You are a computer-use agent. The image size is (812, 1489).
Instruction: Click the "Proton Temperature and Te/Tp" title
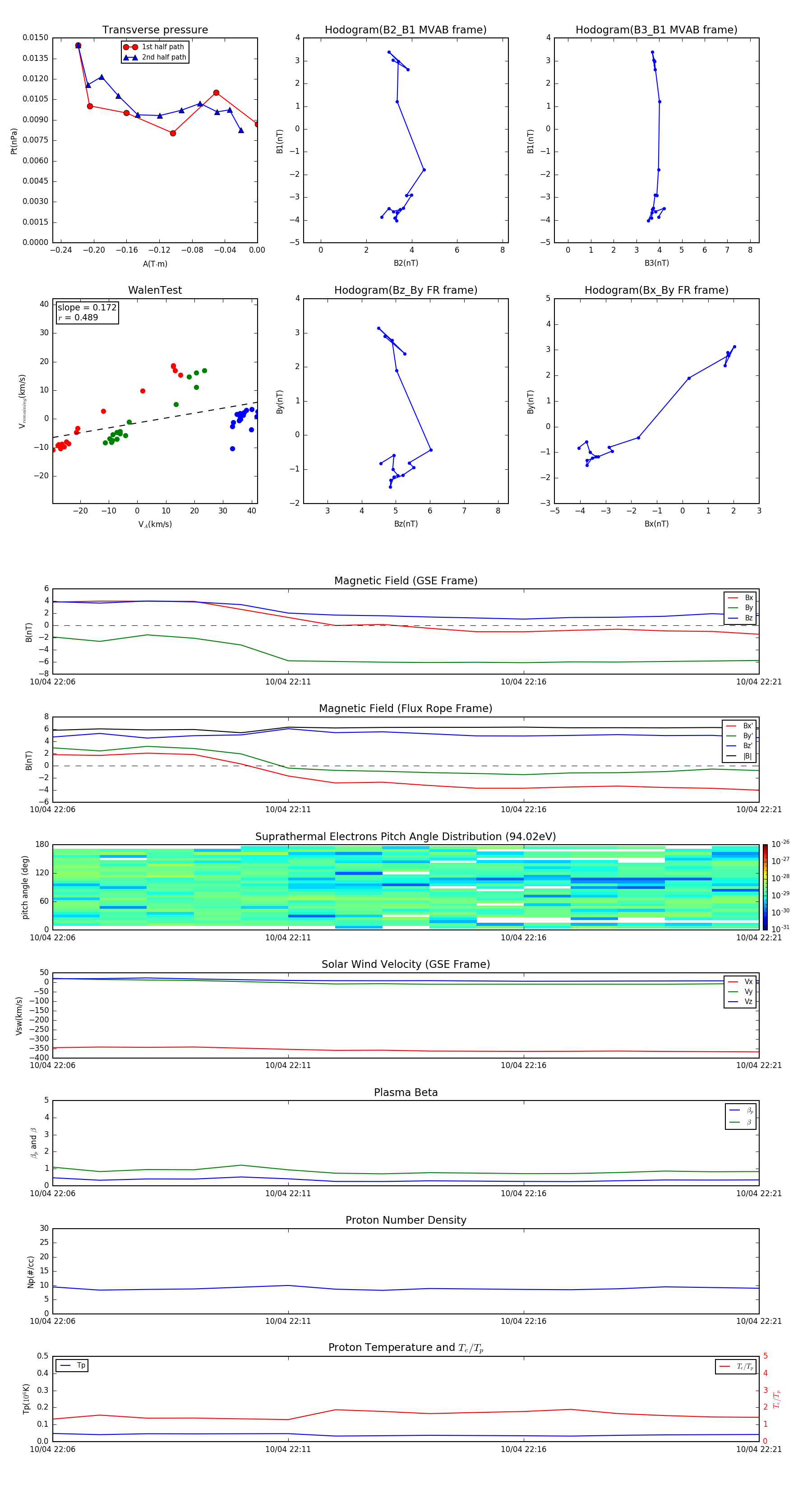click(406, 1348)
